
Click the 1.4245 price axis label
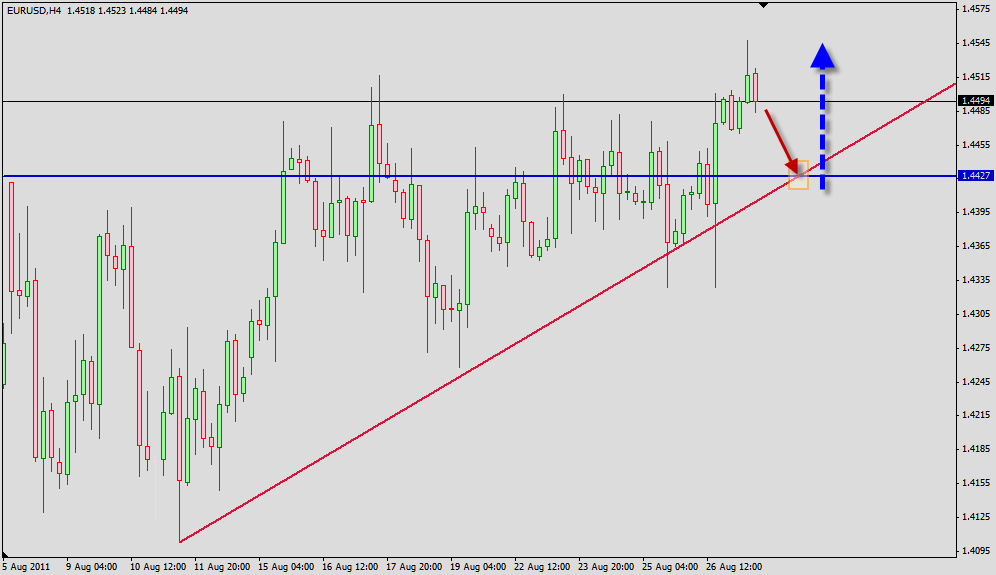[x=976, y=382]
